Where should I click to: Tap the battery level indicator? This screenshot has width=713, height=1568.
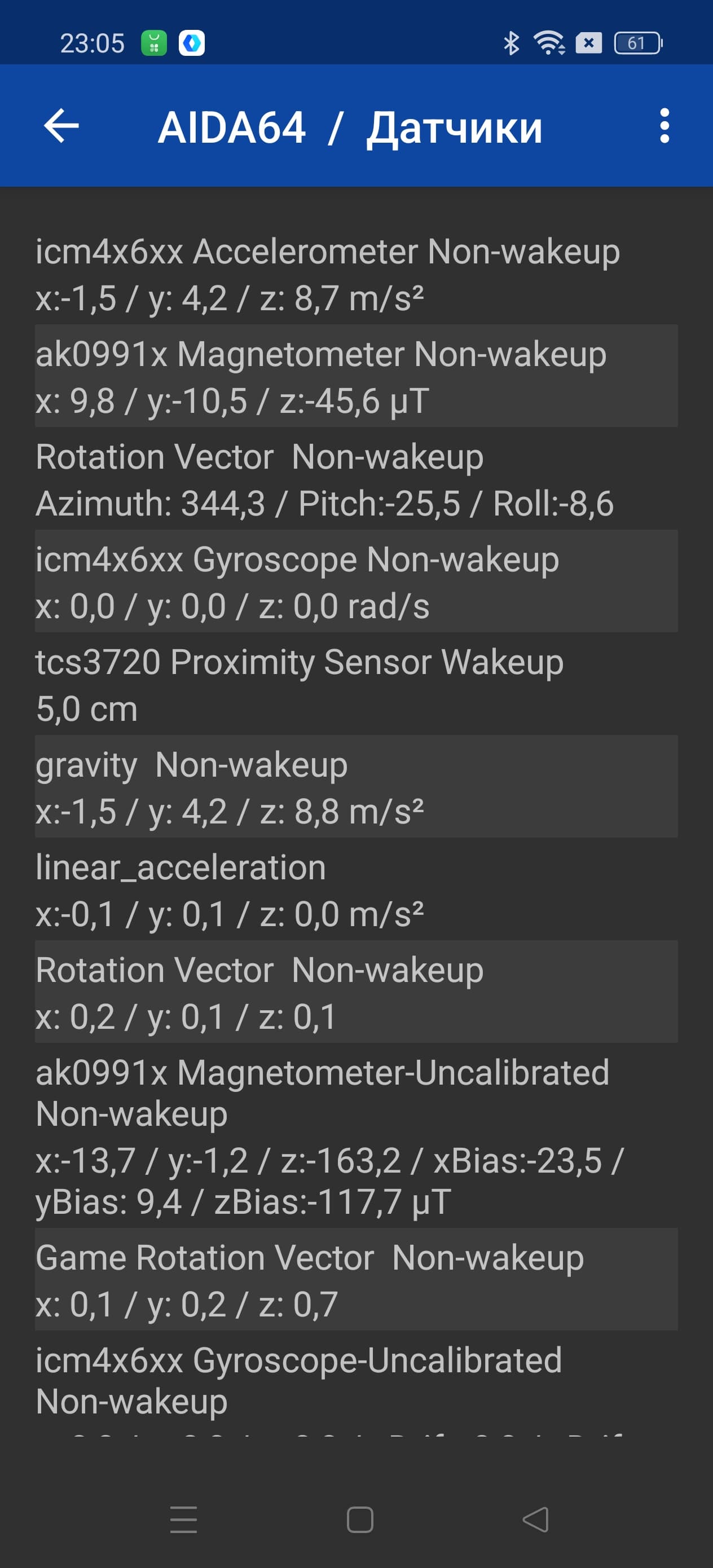(x=637, y=43)
